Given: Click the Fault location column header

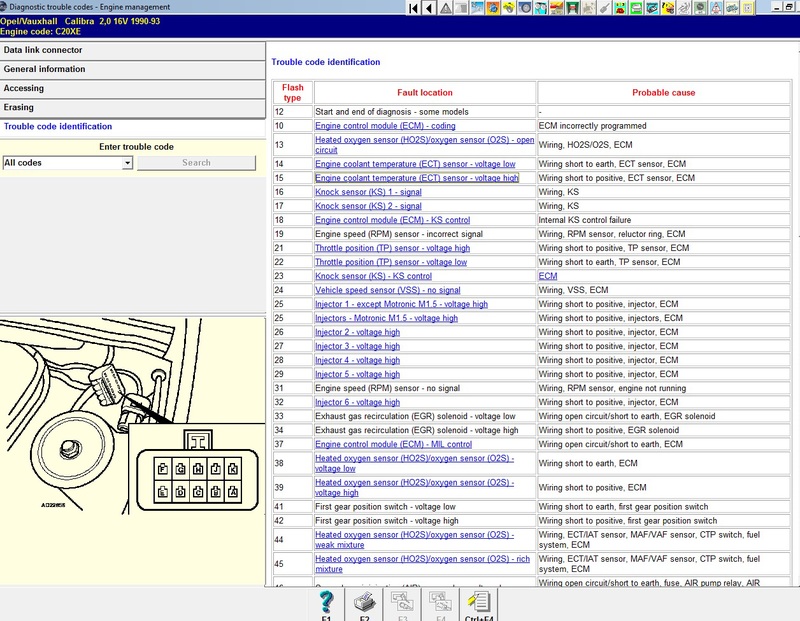Looking at the screenshot, I should [x=424, y=93].
